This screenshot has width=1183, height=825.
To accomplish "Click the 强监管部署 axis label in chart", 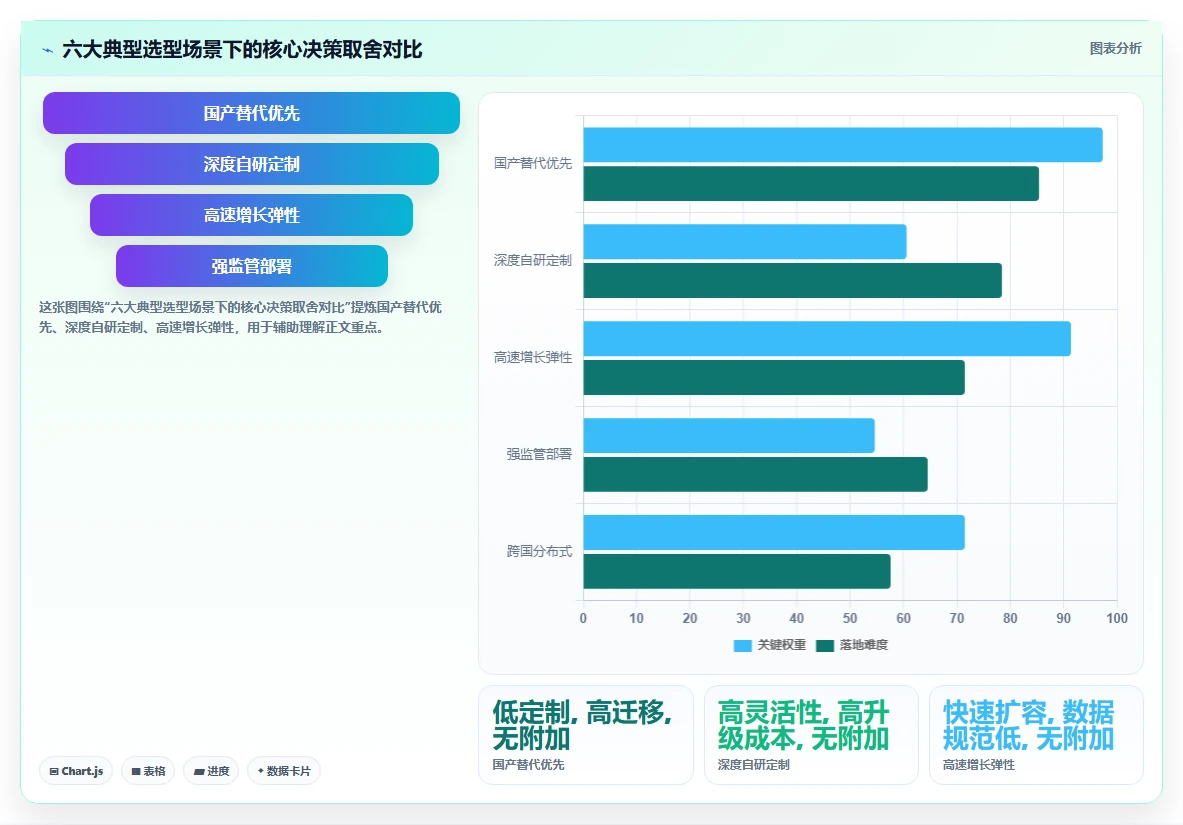I will click(x=539, y=454).
